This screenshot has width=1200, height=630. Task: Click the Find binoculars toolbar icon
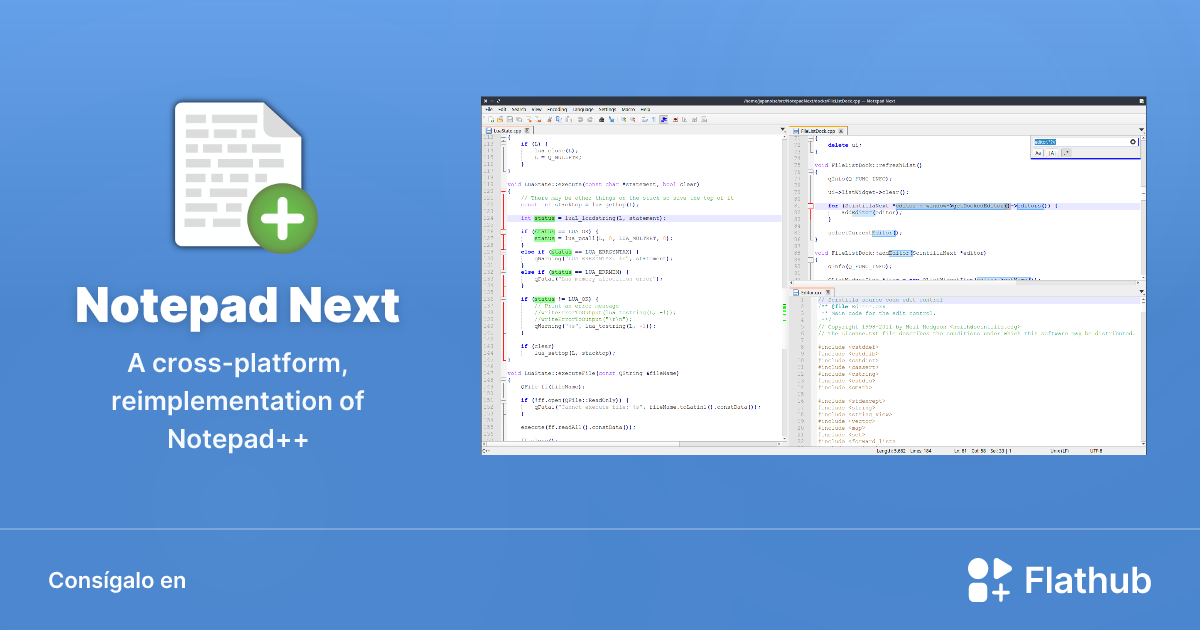tap(600, 119)
